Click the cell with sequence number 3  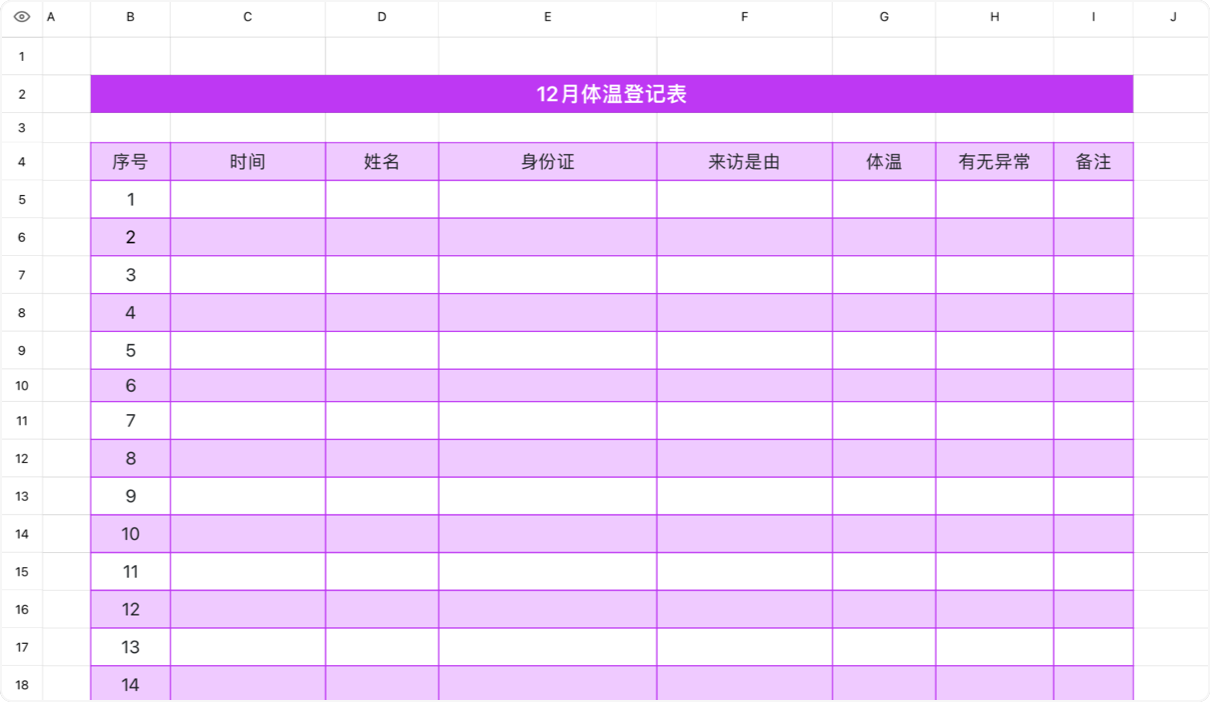click(131, 275)
